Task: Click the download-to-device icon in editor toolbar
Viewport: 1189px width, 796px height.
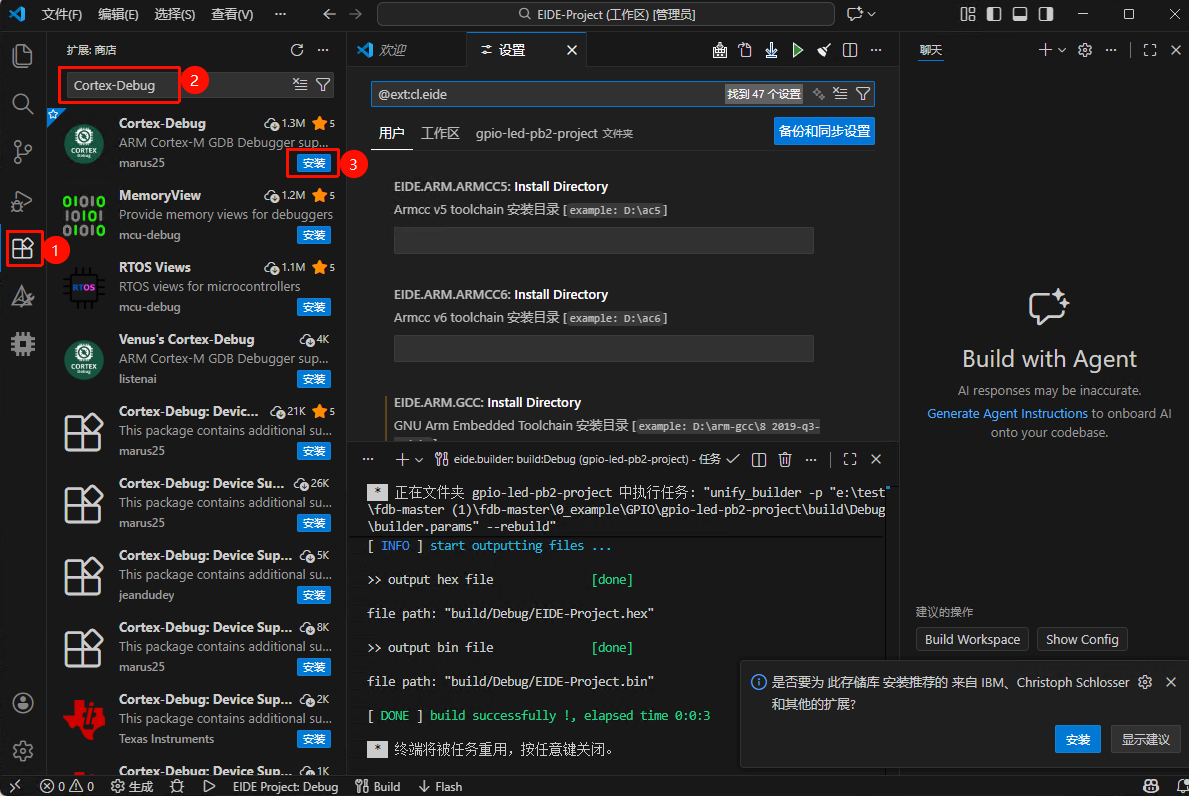Action: click(771, 50)
